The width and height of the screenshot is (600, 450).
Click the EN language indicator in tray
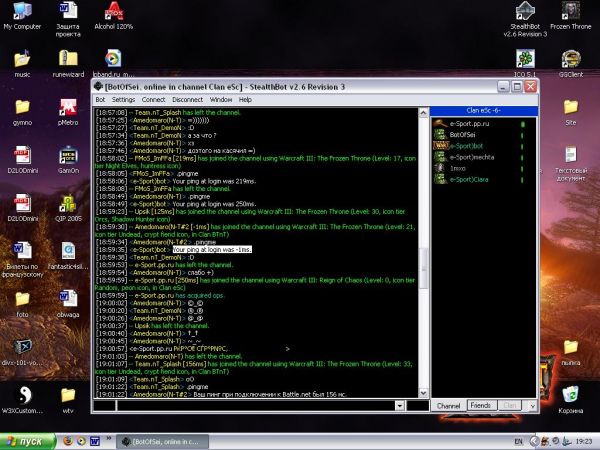coord(518,441)
